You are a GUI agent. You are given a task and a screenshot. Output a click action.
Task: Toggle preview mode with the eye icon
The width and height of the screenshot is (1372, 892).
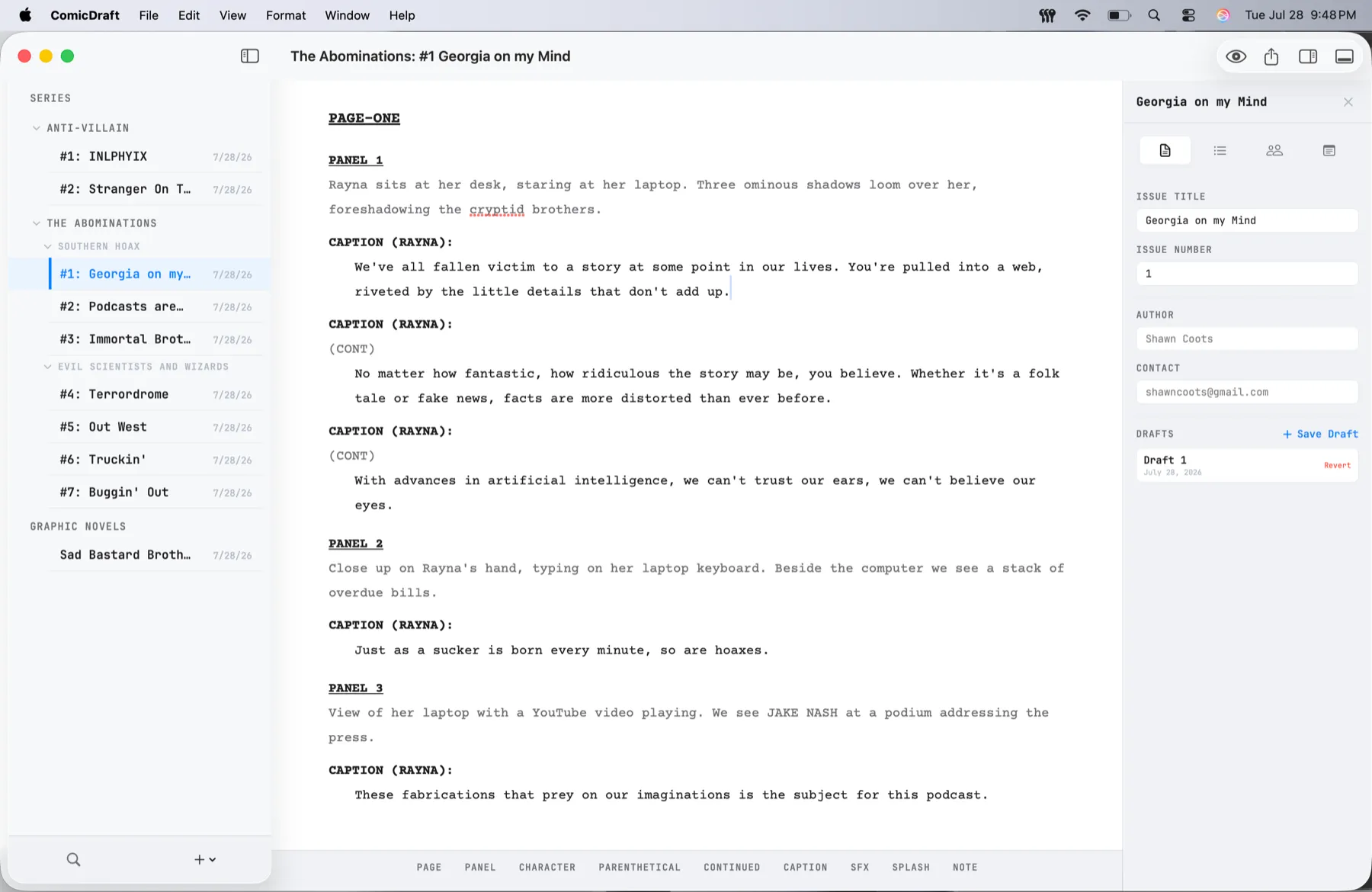point(1236,56)
